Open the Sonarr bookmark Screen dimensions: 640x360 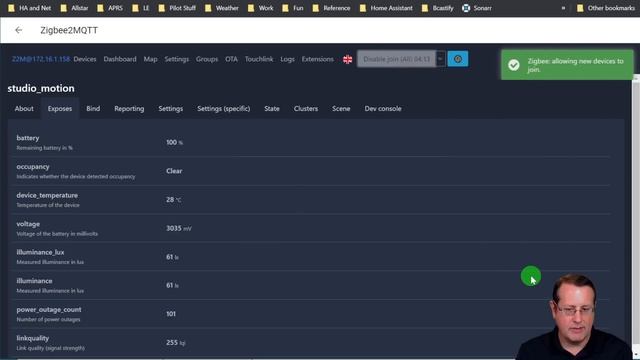pos(477,8)
